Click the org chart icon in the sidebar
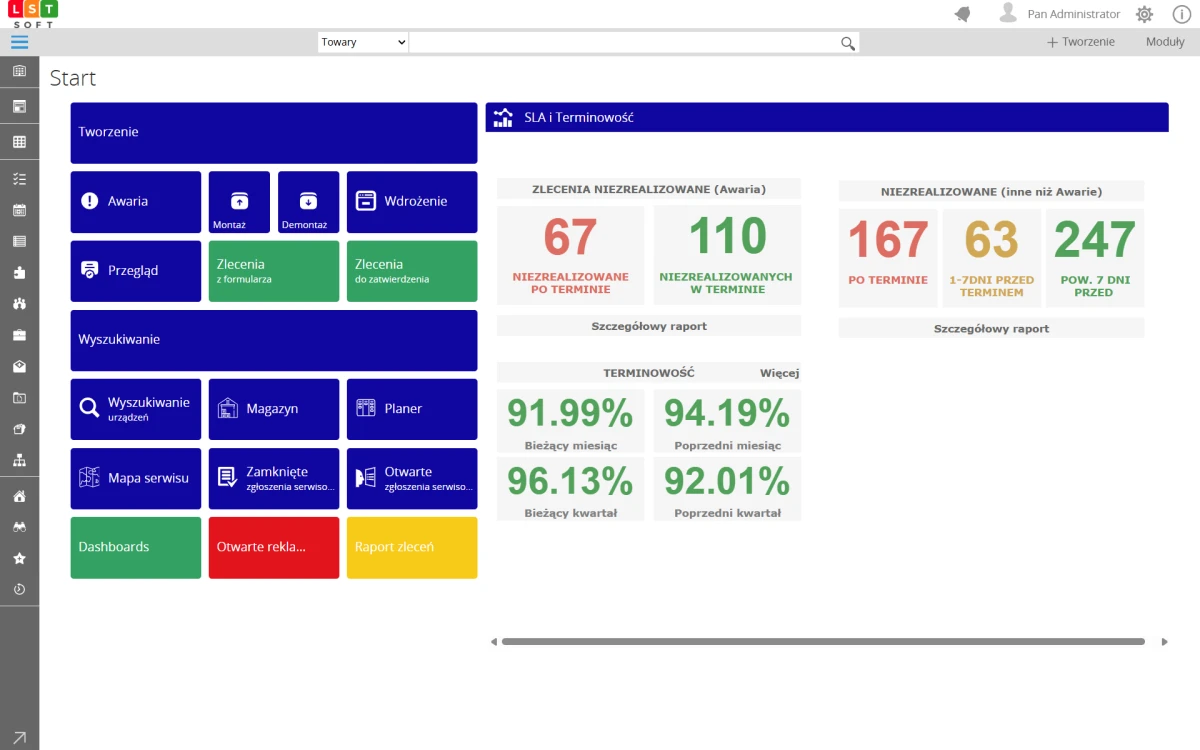The width and height of the screenshot is (1200, 750). click(19, 460)
